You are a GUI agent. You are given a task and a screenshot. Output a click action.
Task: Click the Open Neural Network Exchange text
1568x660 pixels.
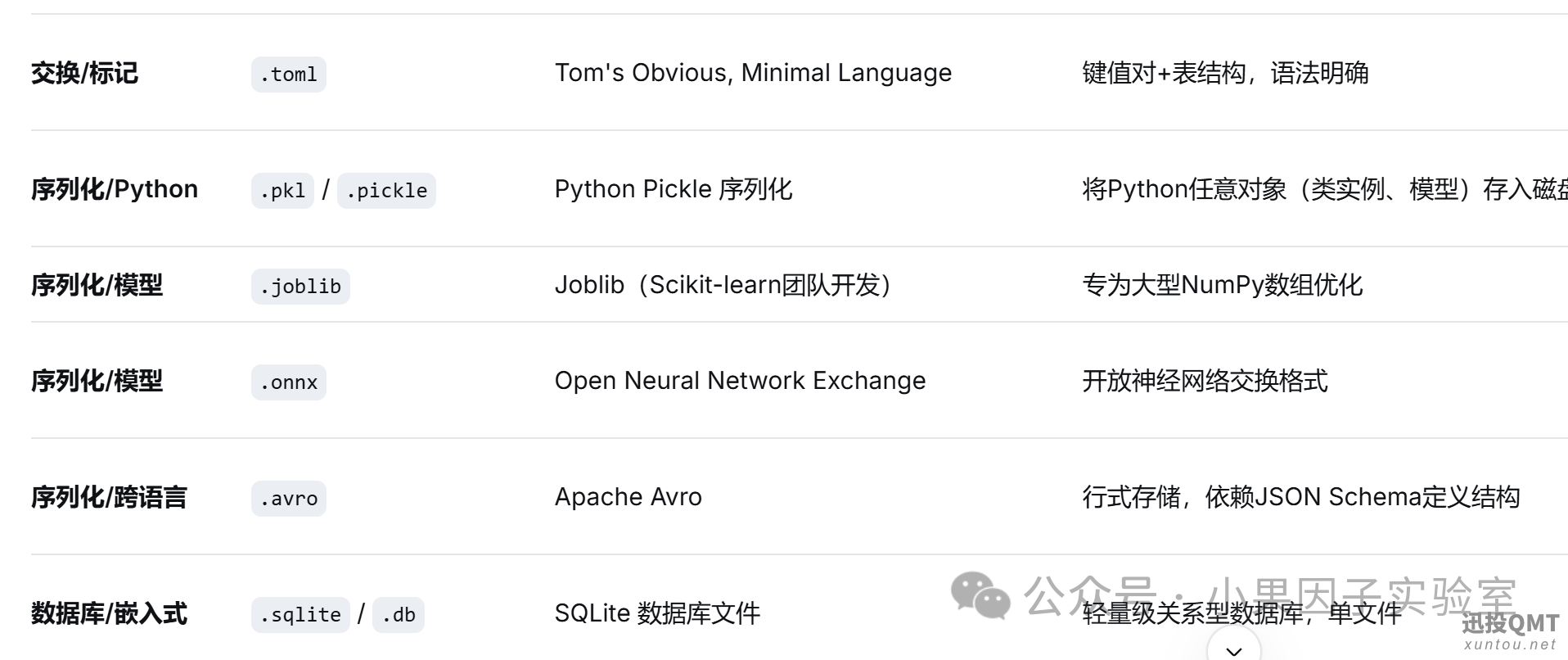point(740,381)
